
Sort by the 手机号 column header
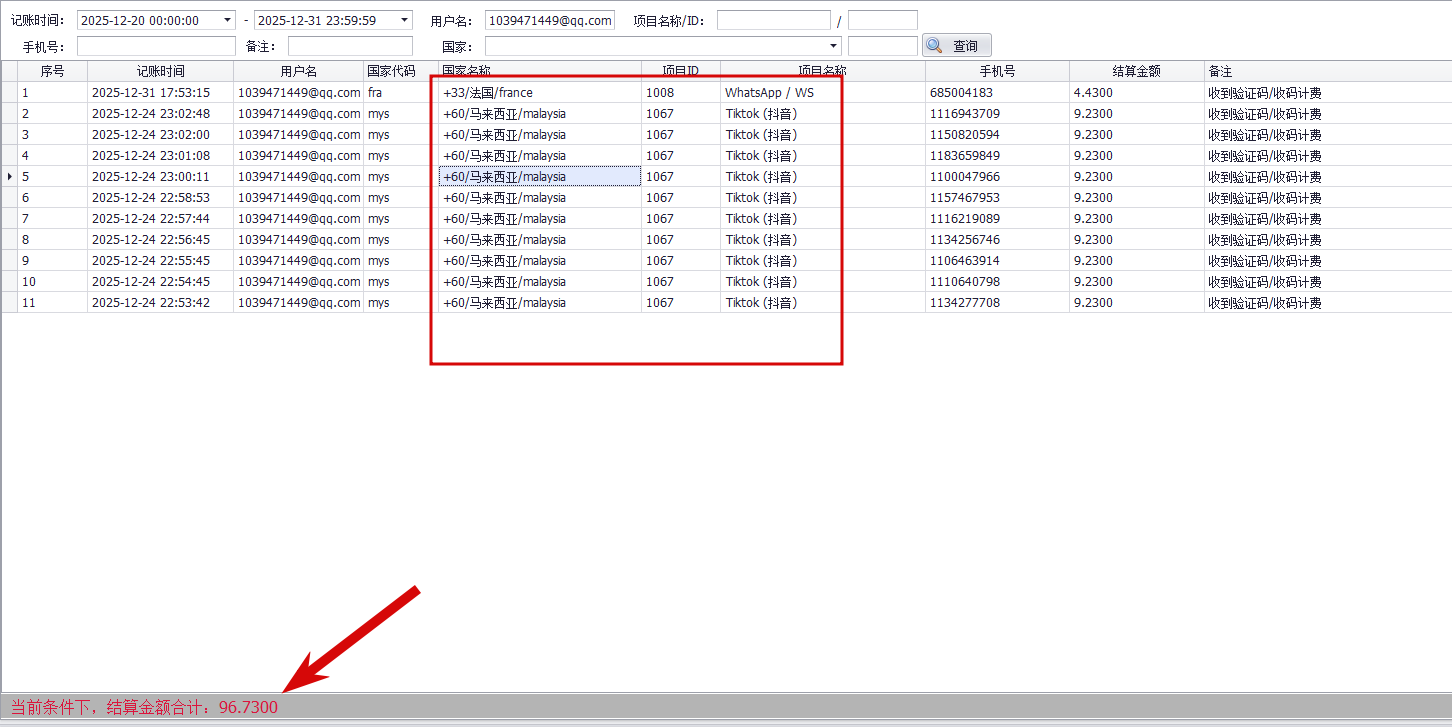[997, 71]
